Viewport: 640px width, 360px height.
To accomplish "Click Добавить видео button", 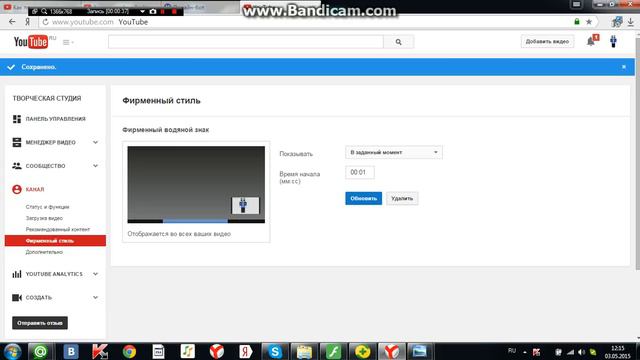I will tap(547, 42).
